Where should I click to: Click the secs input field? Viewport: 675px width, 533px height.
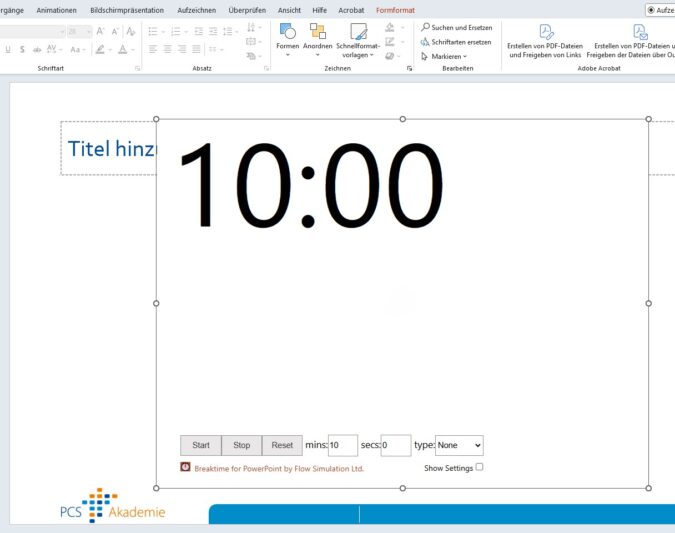[396, 445]
